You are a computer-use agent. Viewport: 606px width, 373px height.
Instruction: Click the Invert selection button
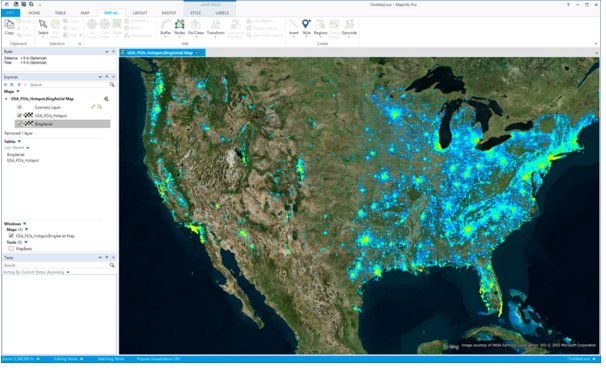(71, 21)
